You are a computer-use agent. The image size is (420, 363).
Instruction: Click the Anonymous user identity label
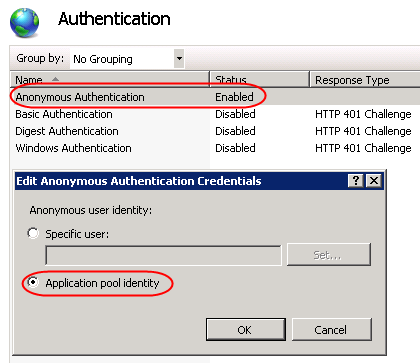(x=91, y=210)
